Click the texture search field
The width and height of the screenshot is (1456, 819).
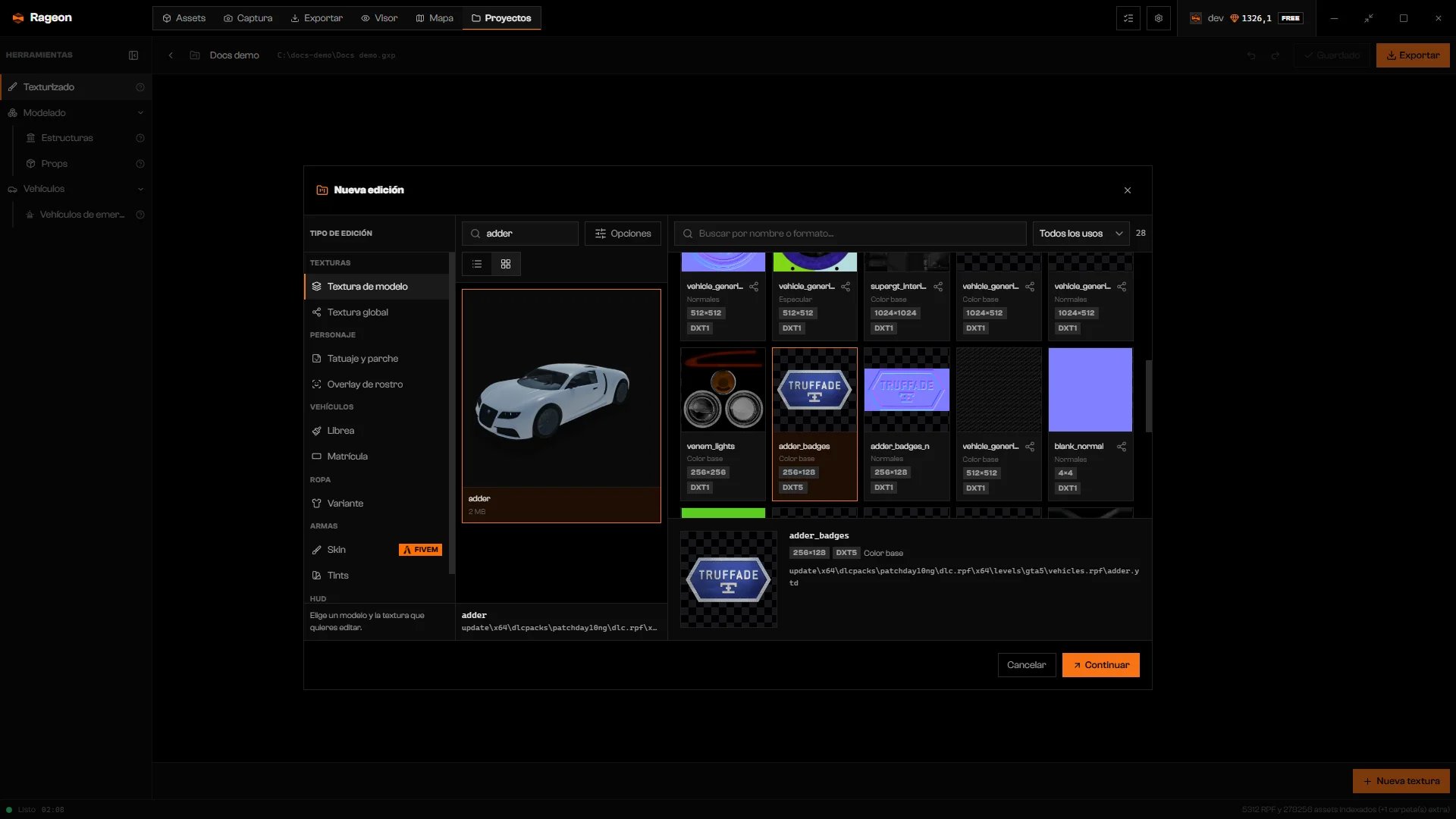pos(849,234)
